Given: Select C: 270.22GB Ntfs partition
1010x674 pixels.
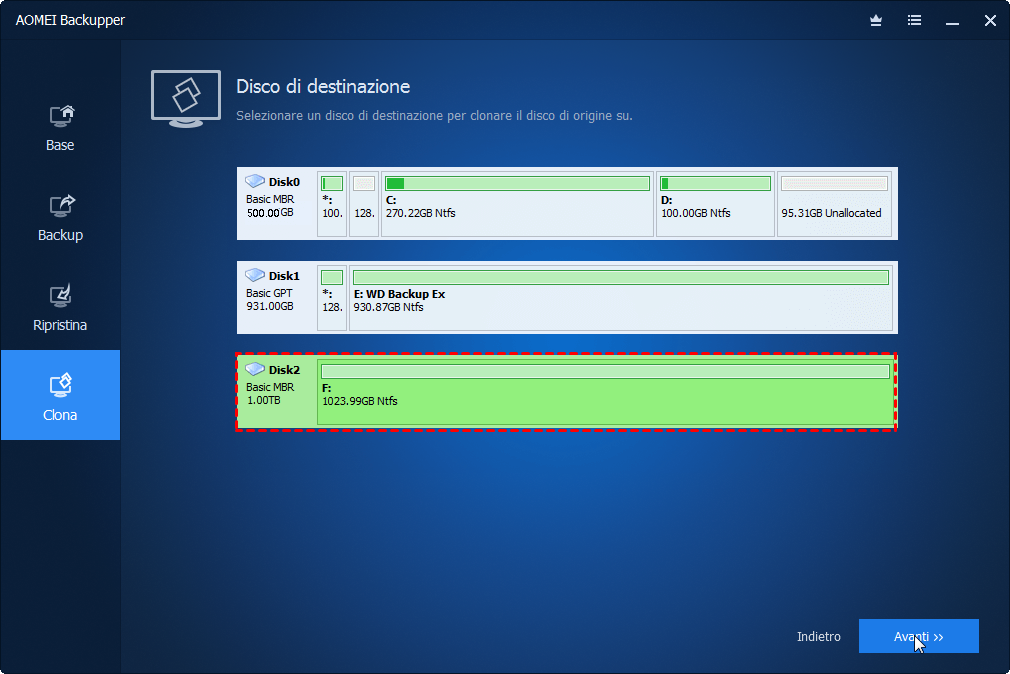Looking at the screenshot, I should (x=517, y=204).
